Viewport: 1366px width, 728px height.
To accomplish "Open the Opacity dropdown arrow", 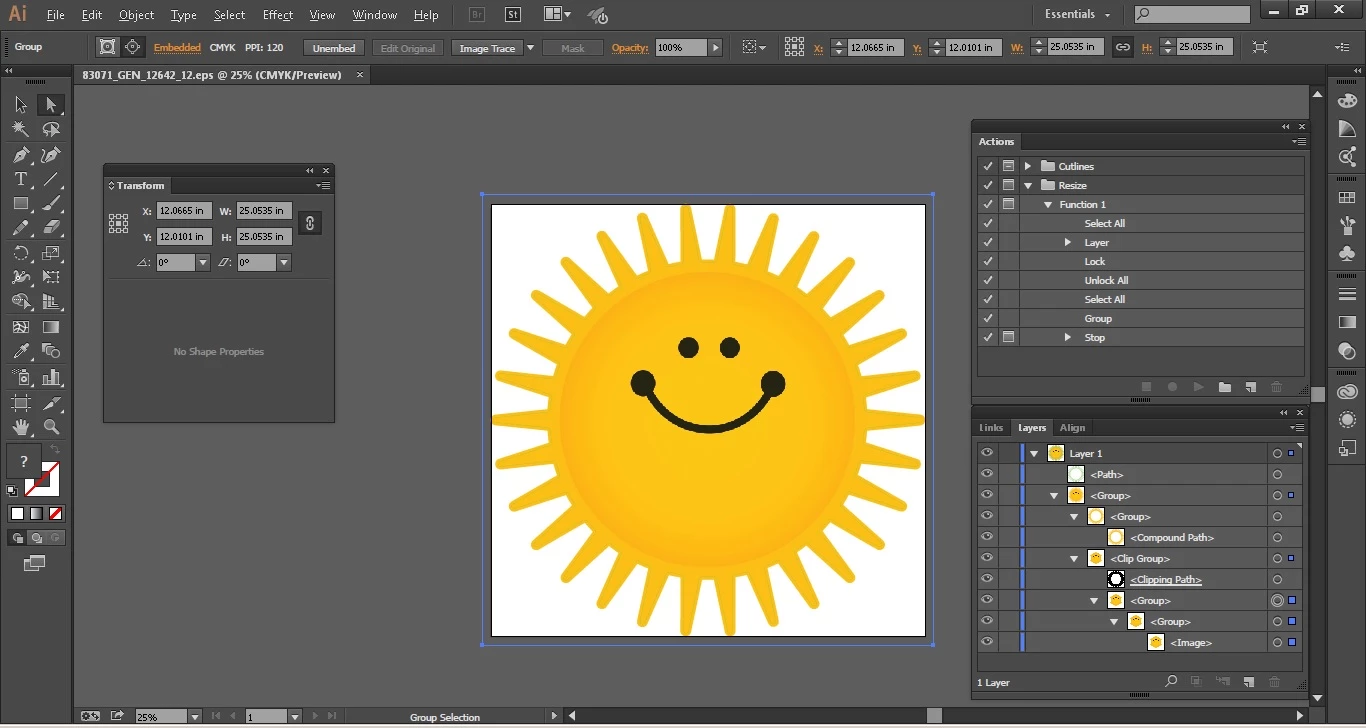I will [x=715, y=48].
